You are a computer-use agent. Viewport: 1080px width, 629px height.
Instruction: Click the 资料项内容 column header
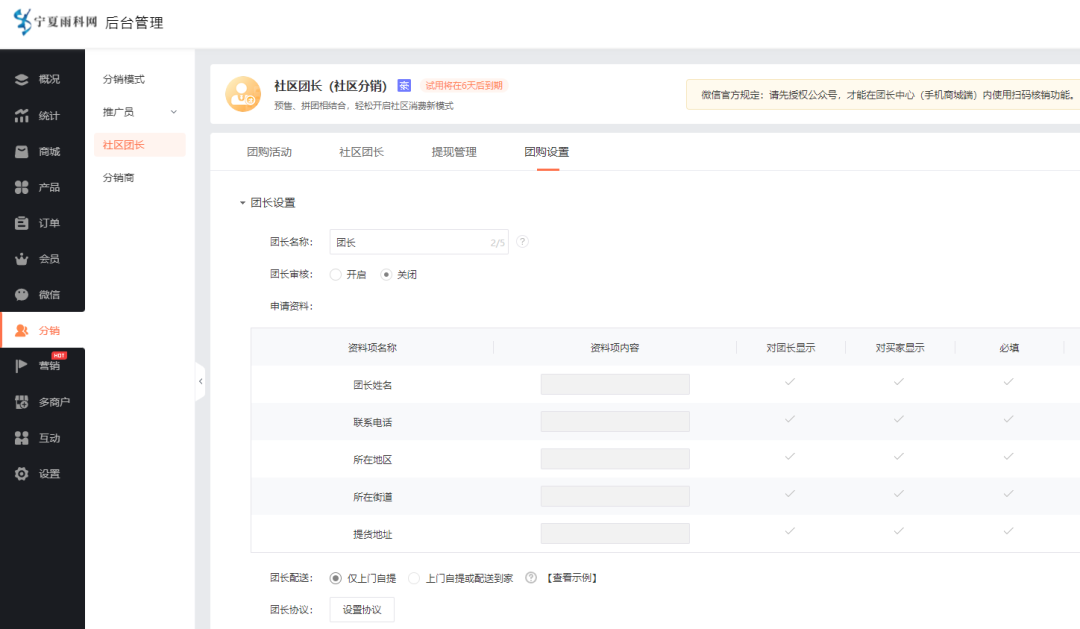pos(615,348)
